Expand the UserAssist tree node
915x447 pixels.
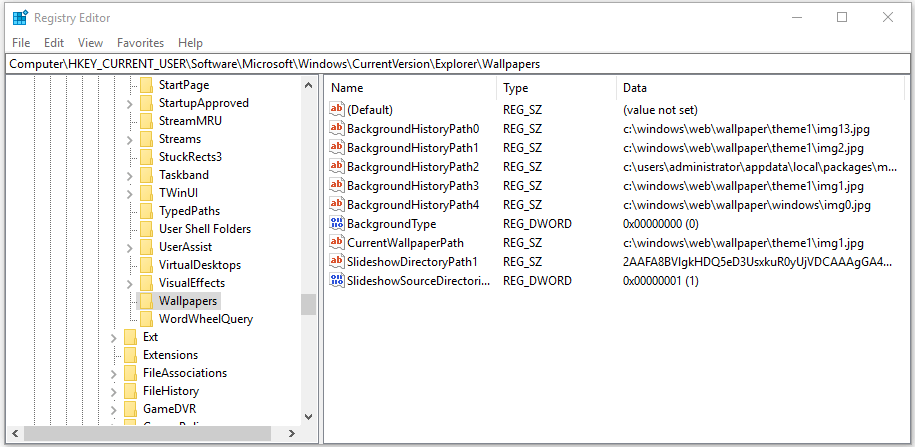tap(130, 247)
